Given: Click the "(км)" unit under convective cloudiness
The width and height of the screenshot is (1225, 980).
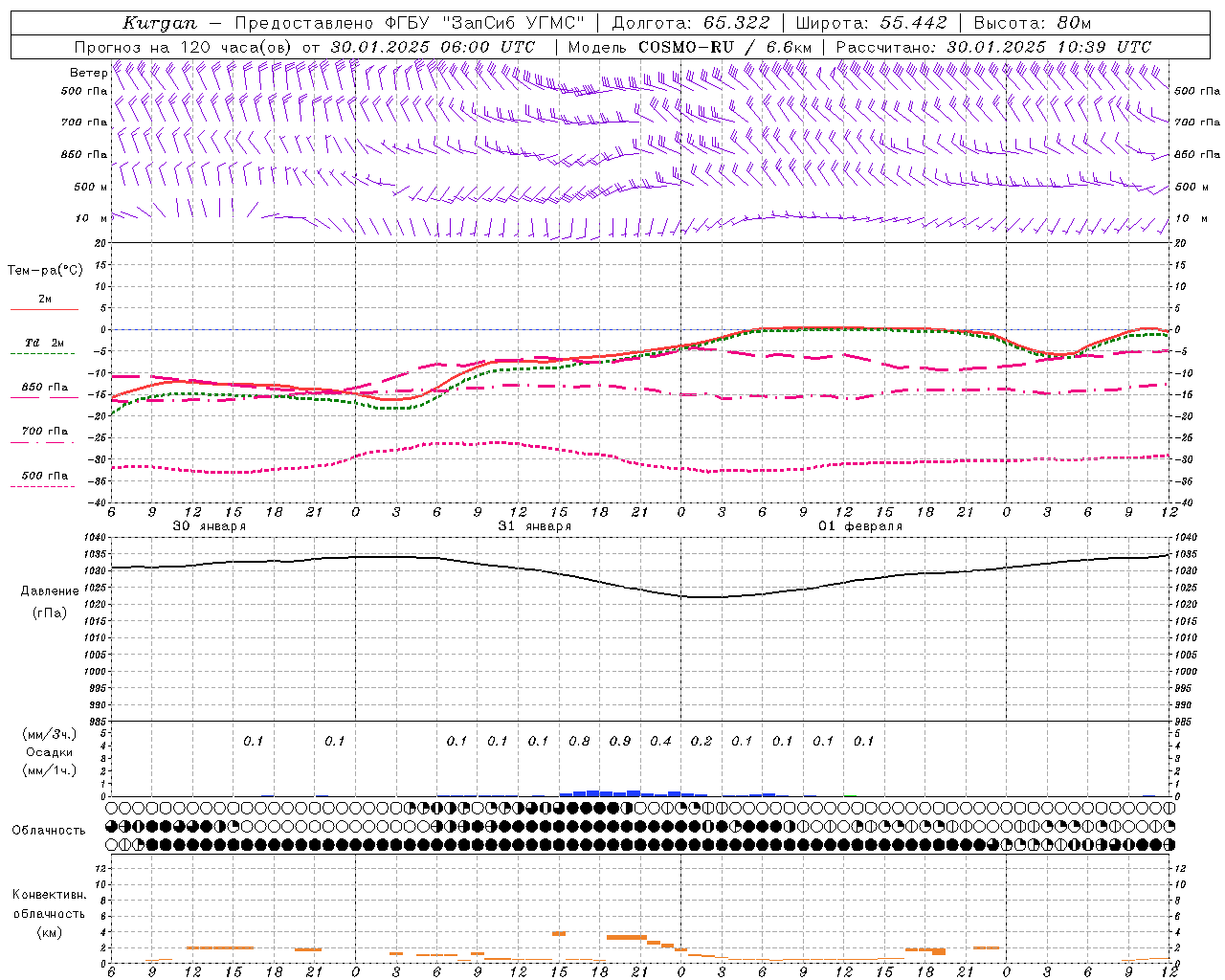Looking at the screenshot, I should coord(50,932).
